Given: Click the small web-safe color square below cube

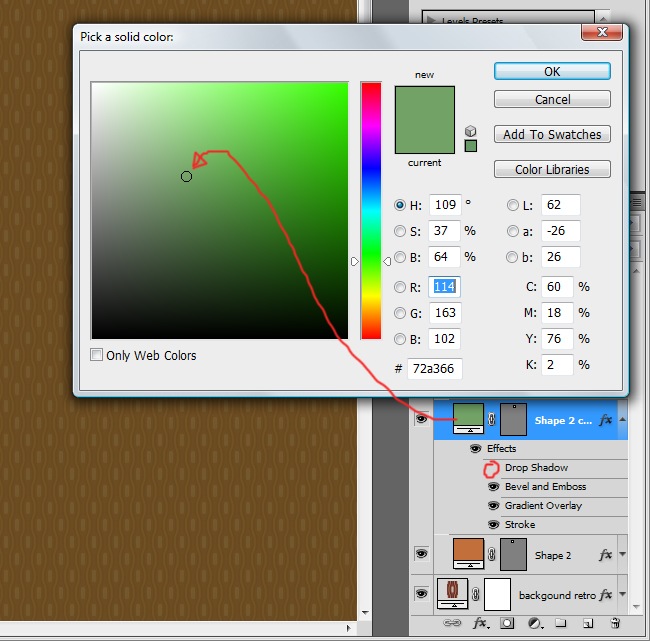Looking at the screenshot, I should coord(471,146).
